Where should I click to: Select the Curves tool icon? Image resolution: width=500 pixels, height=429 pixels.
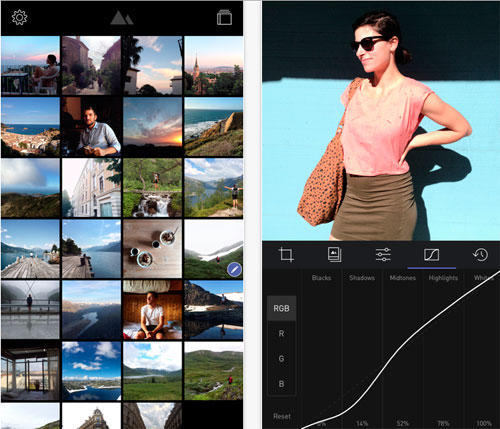point(431,255)
